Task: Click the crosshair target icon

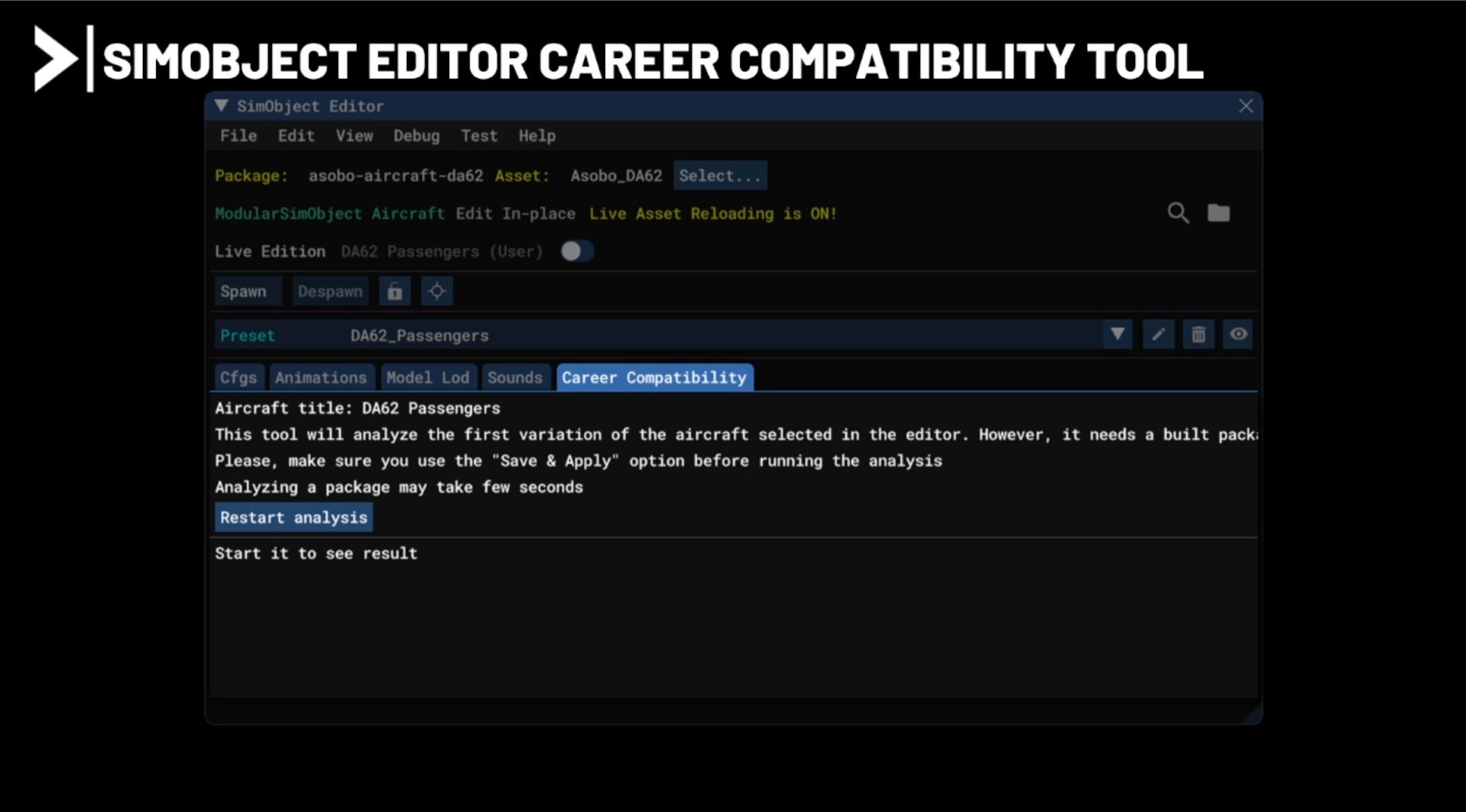Action: 436,292
